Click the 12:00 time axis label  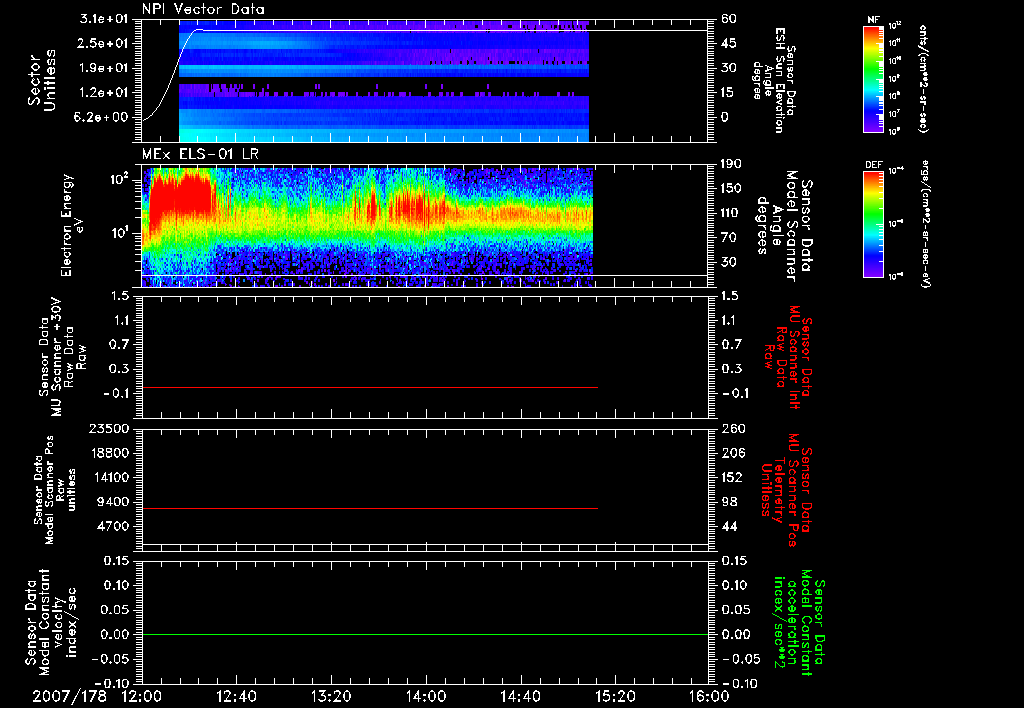(142, 697)
